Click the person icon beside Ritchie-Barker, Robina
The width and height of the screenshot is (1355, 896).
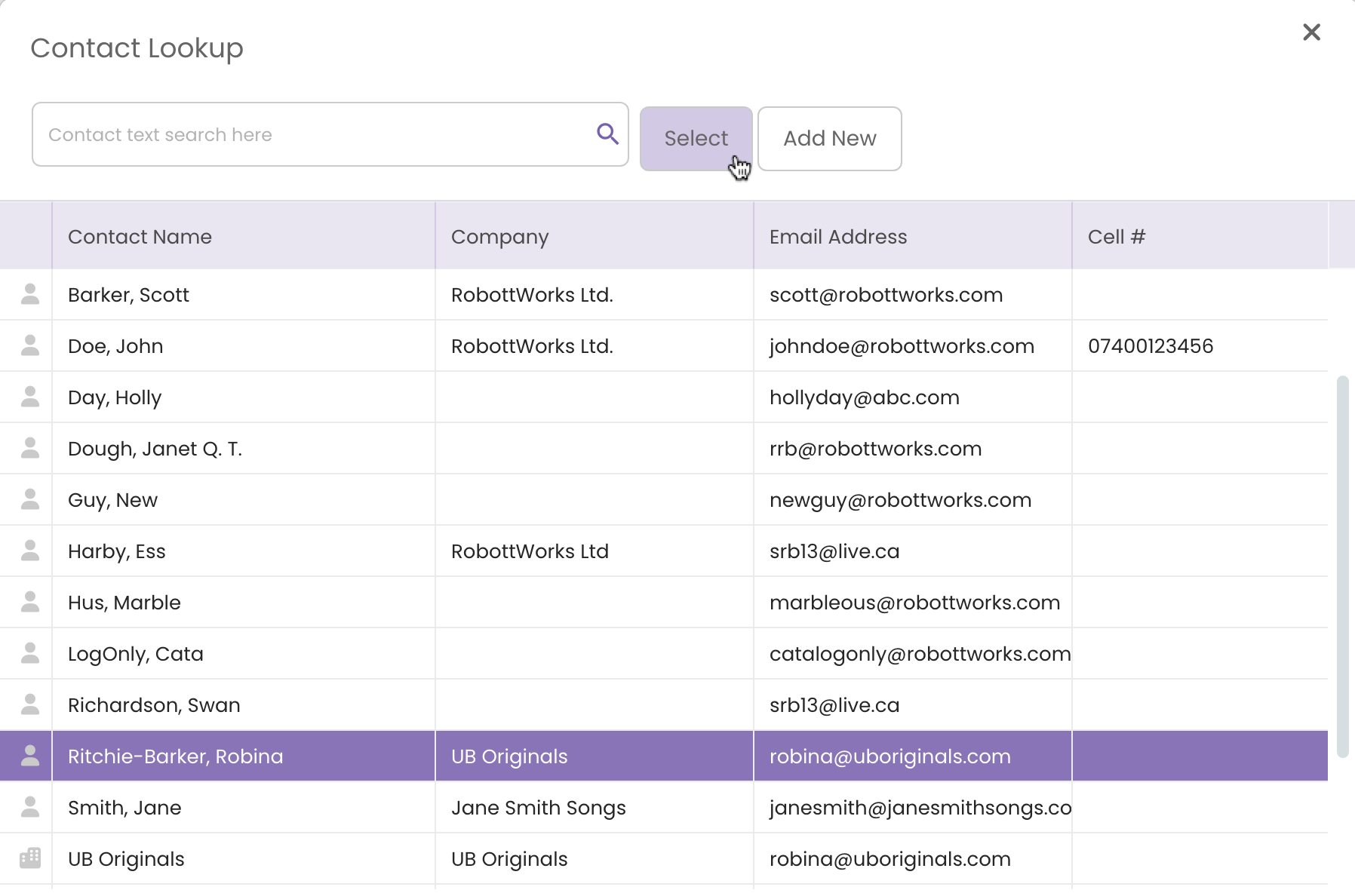30,756
